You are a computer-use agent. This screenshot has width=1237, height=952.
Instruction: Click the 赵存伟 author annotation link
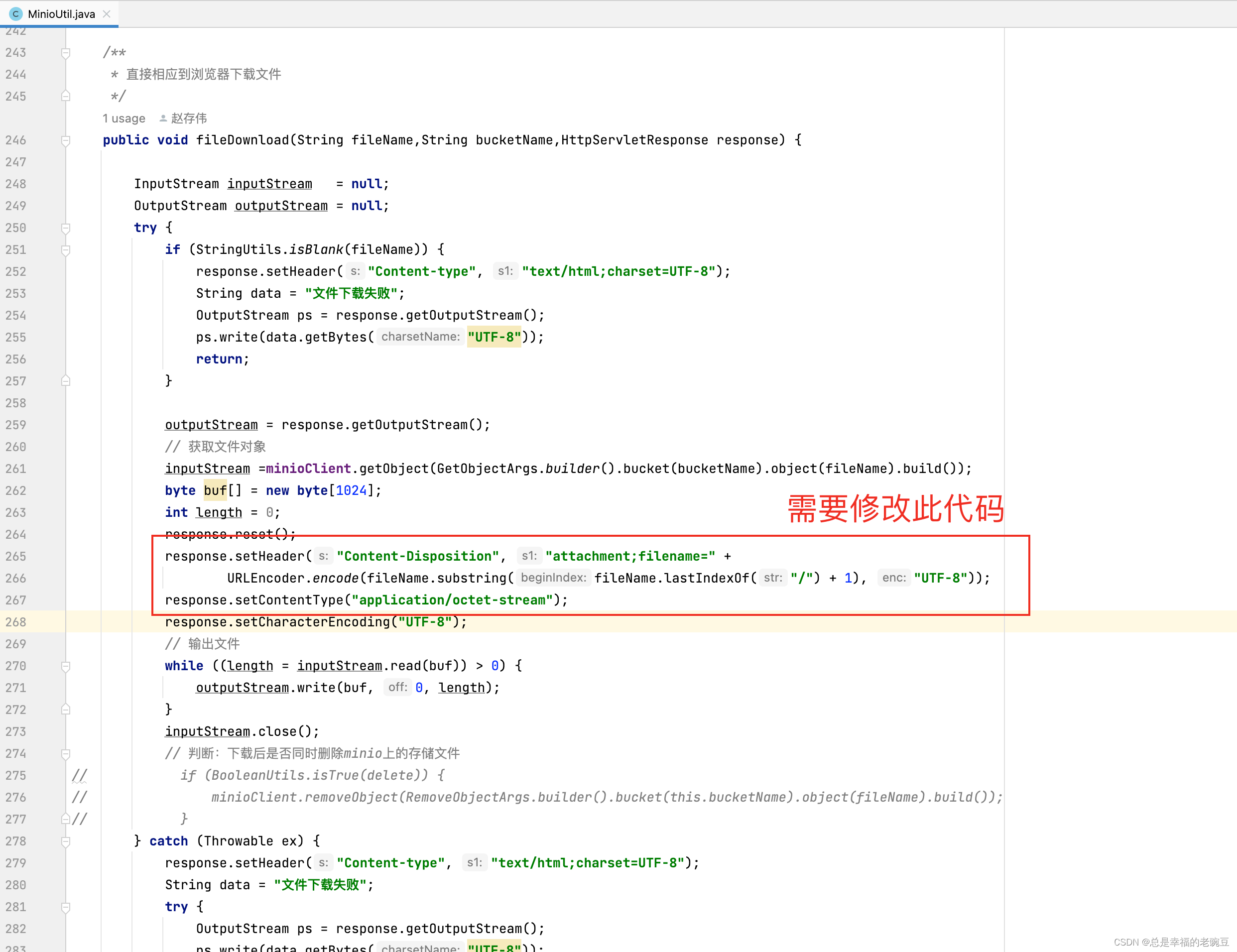(x=189, y=119)
